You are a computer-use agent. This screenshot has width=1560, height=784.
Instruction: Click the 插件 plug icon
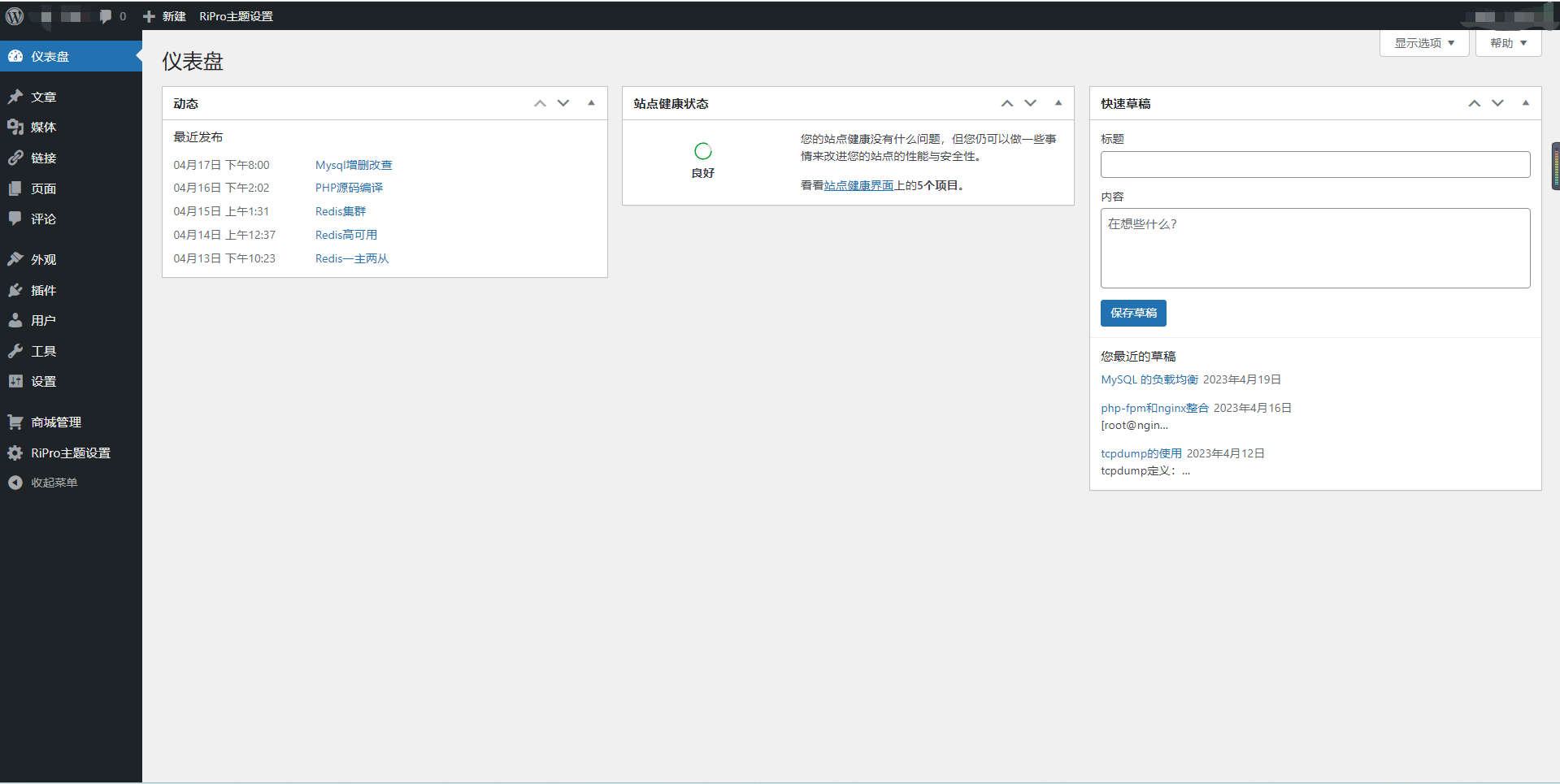tap(15, 290)
